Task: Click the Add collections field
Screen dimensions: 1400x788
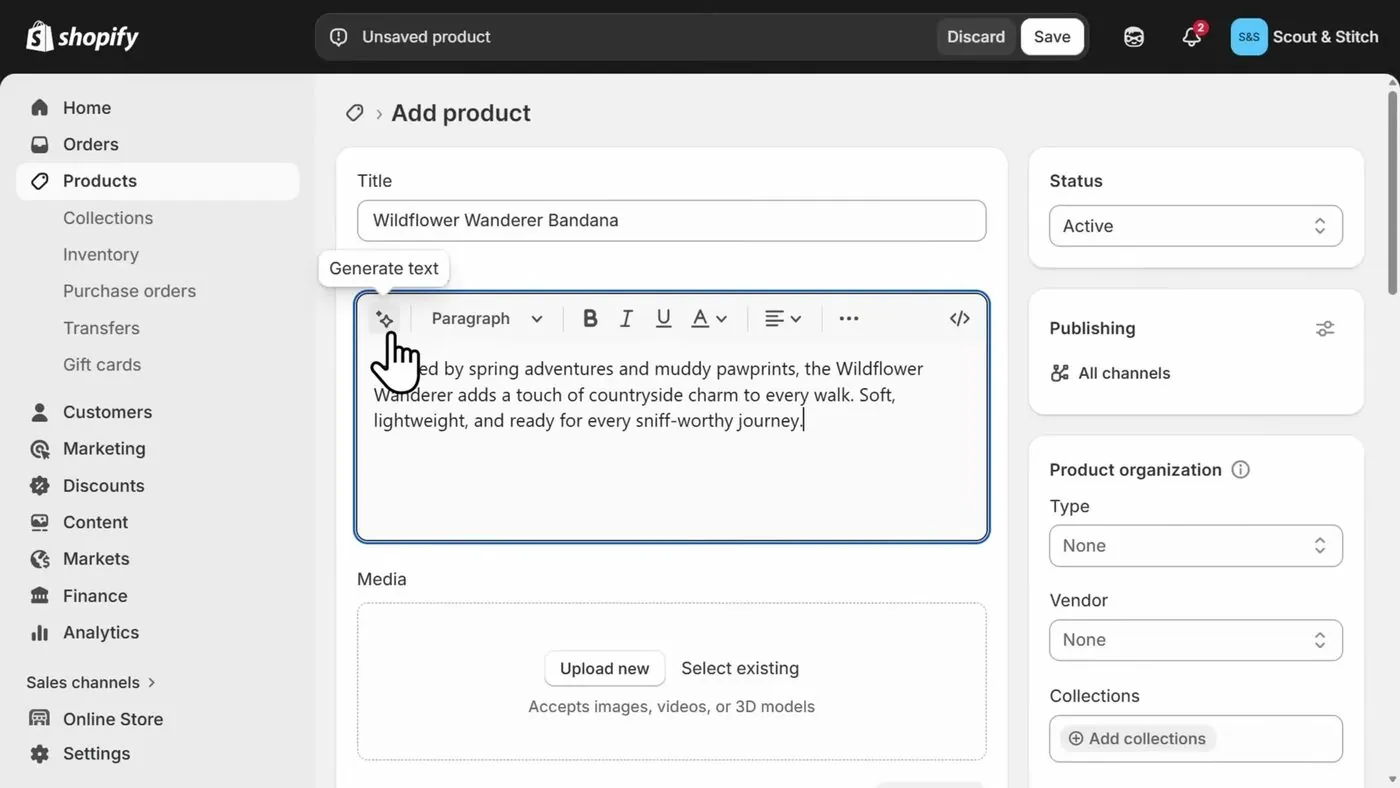Action: (x=1196, y=739)
